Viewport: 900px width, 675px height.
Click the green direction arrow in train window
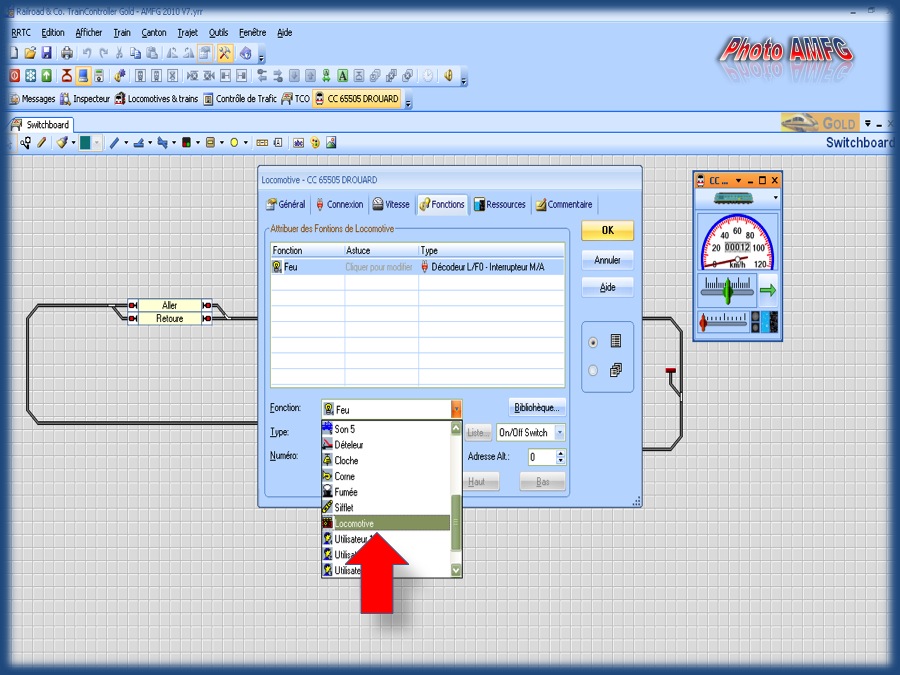767,290
